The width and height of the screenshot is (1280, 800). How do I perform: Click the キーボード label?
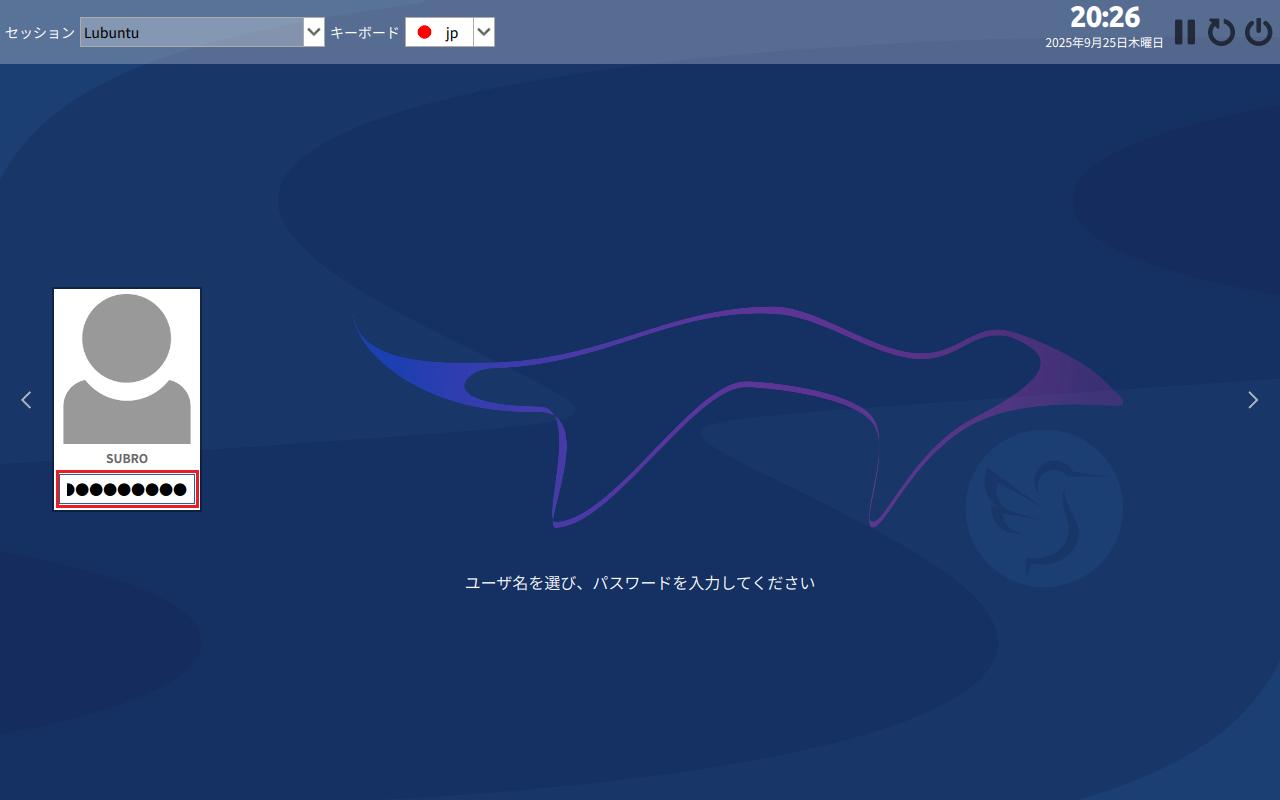365,32
